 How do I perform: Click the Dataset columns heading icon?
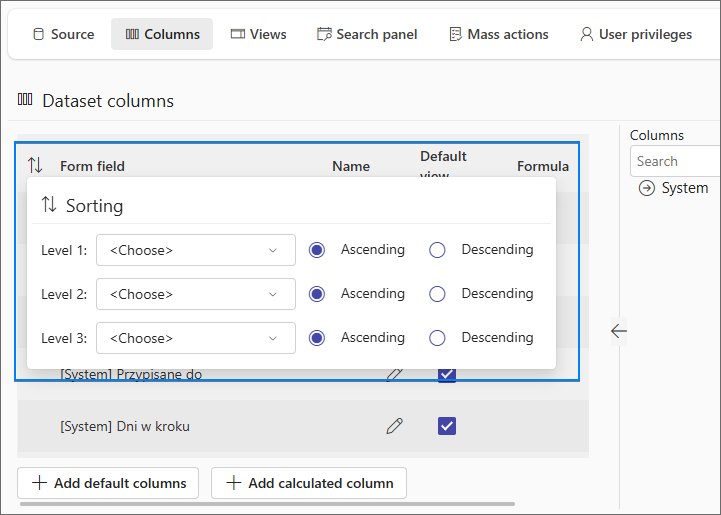[x=25, y=99]
